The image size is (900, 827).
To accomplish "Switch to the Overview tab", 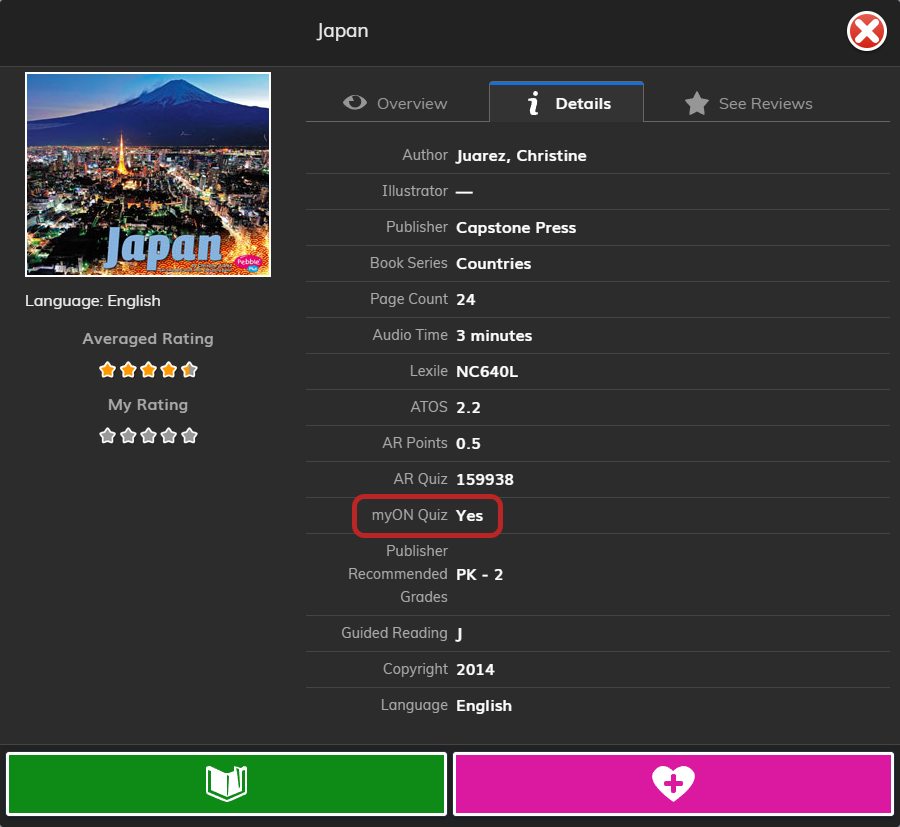I will pyautogui.click(x=397, y=102).
